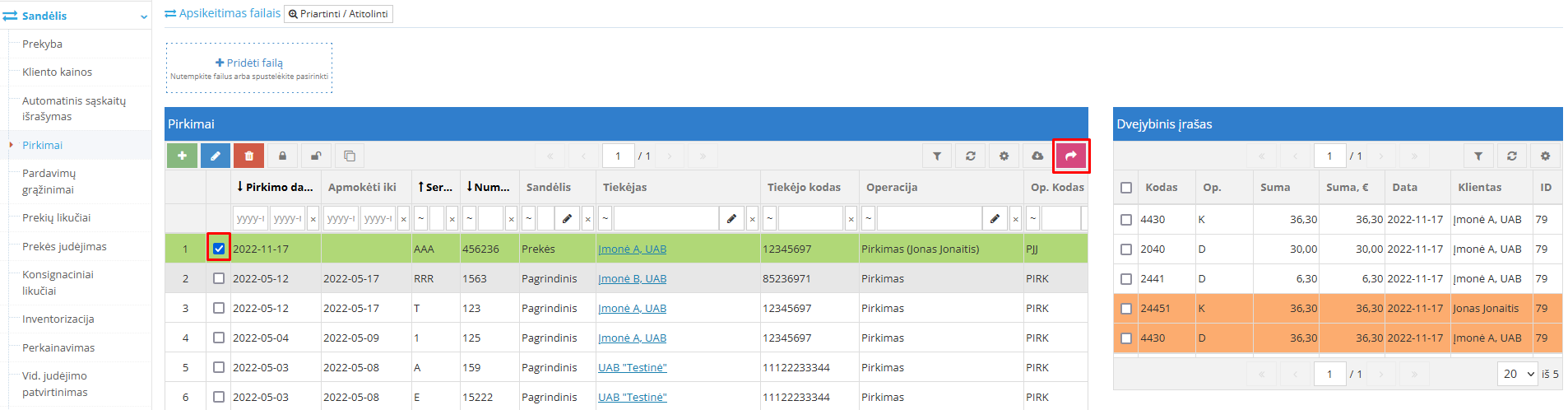Tick the checkbox for row 2 dated 2022-05-12

click(219, 278)
